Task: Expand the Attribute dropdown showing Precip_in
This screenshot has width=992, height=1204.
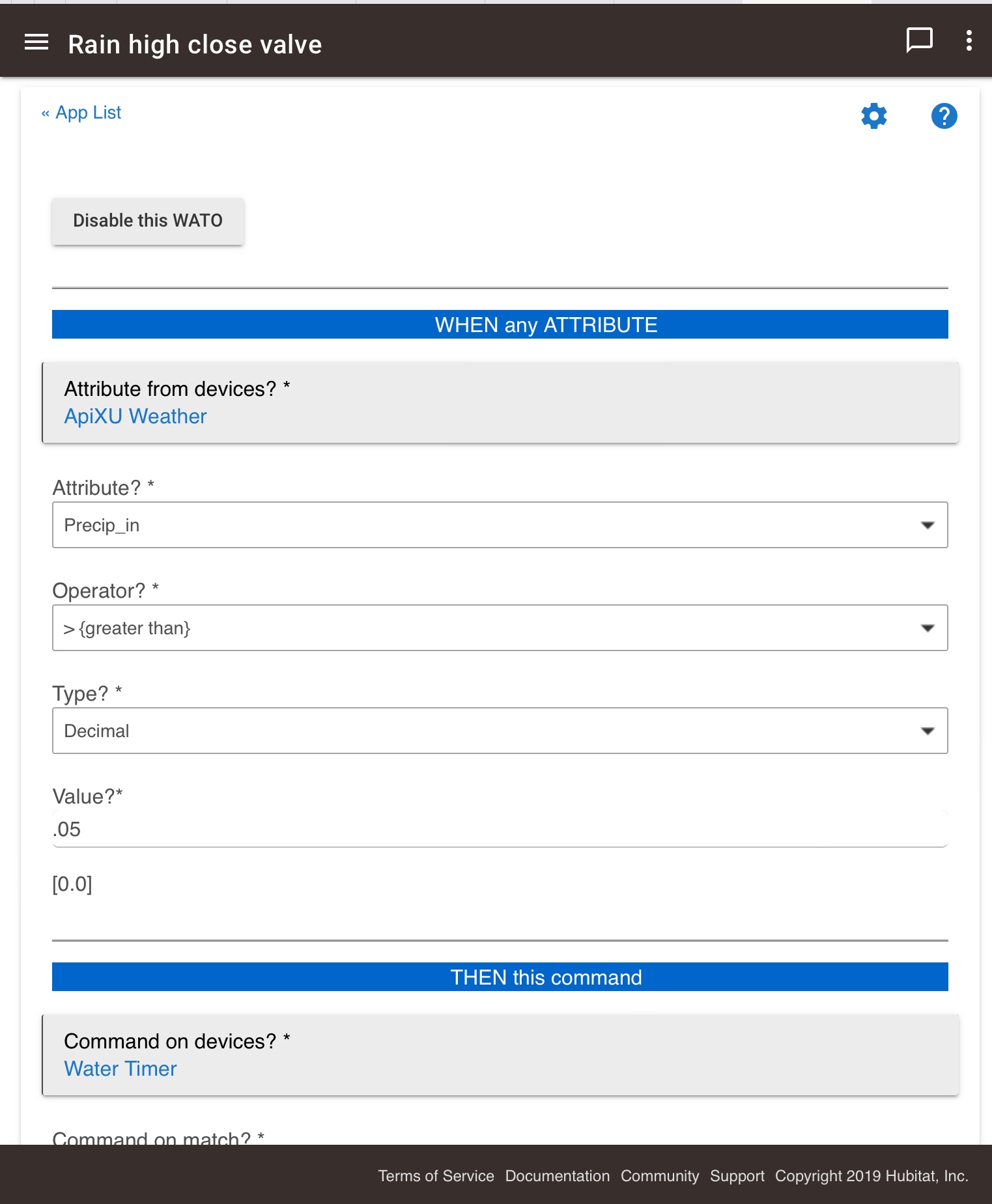Action: pyautogui.click(x=500, y=525)
